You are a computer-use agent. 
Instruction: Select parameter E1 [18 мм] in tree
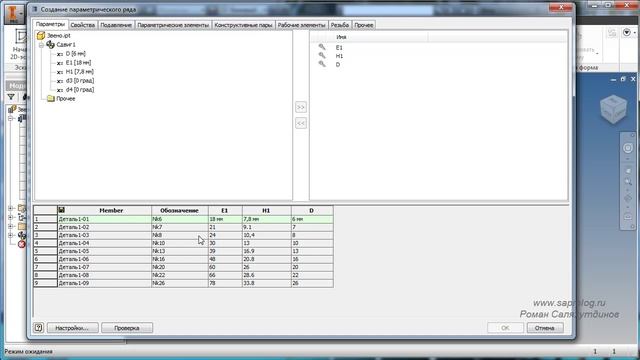(x=78, y=63)
